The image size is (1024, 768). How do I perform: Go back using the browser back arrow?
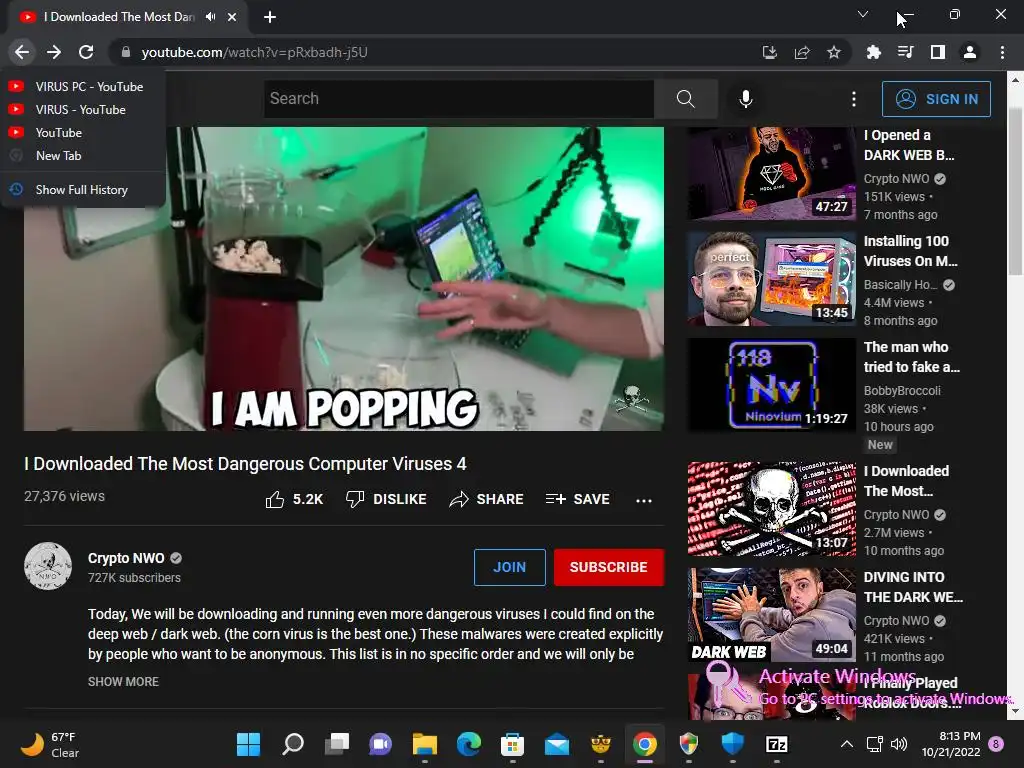coord(22,52)
